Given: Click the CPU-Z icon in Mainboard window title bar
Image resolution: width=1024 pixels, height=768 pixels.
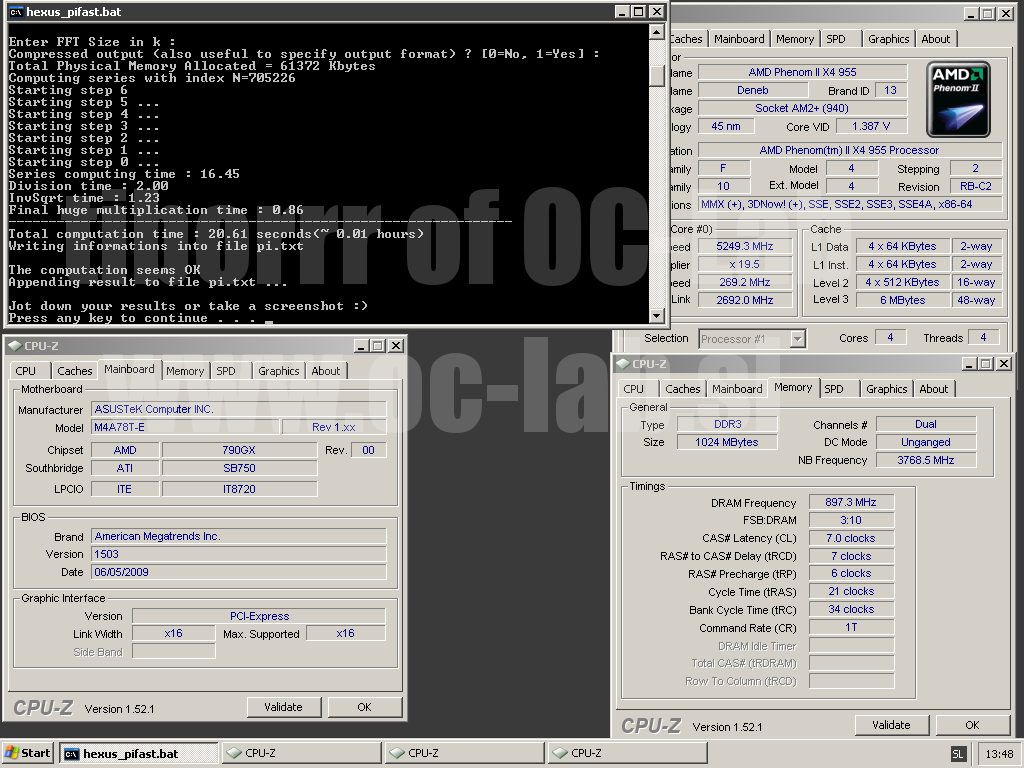Looking at the screenshot, I should pos(14,345).
